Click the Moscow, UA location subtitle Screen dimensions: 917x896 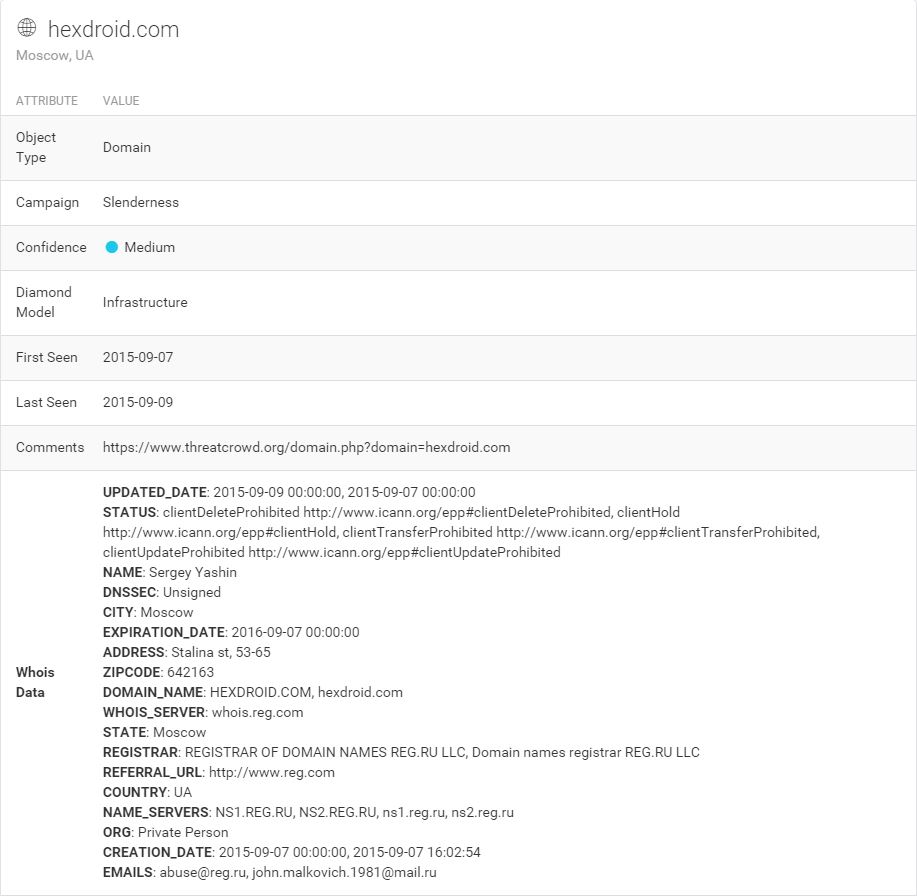(54, 55)
